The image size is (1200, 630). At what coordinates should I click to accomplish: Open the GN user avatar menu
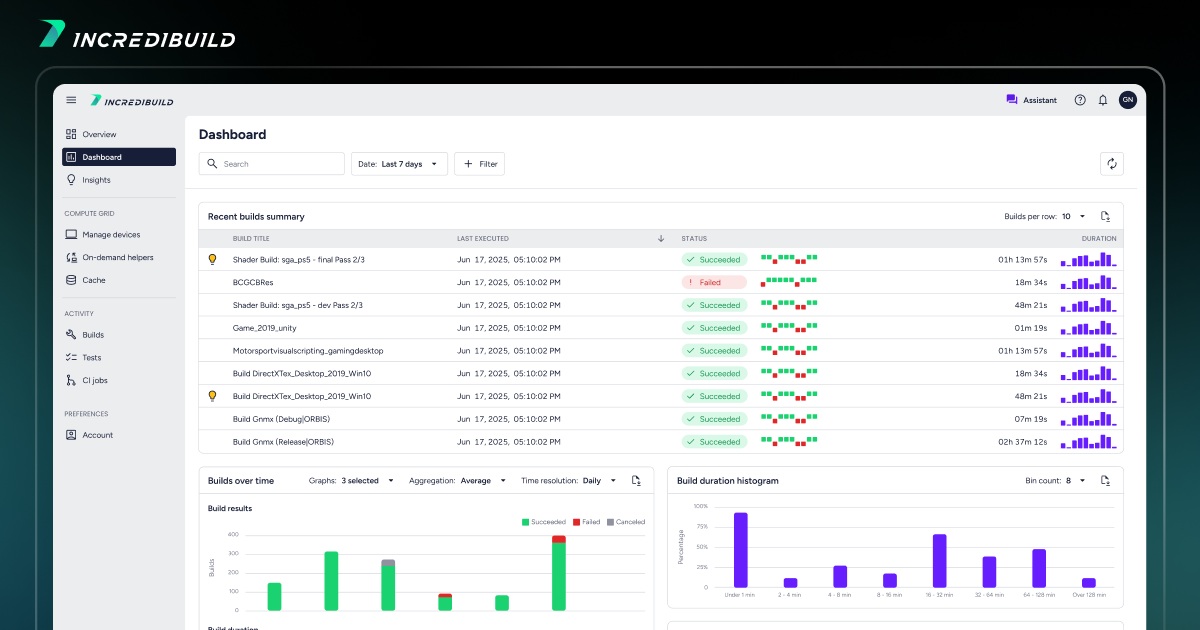click(1128, 100)
